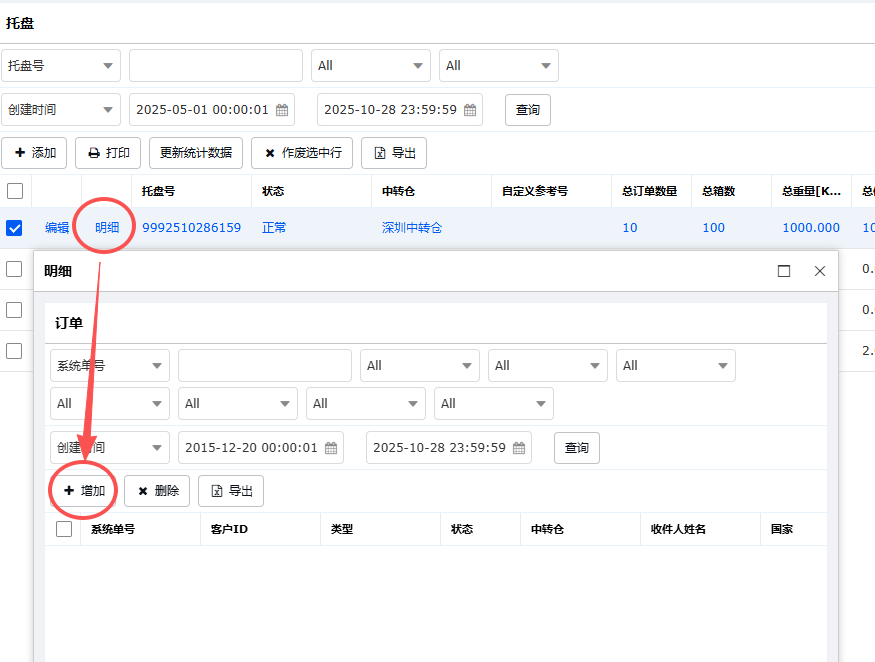Viewport: 875px width, 662px height.
Task: Toggle select-all checkbox in pallet table header
Action: 15,191
